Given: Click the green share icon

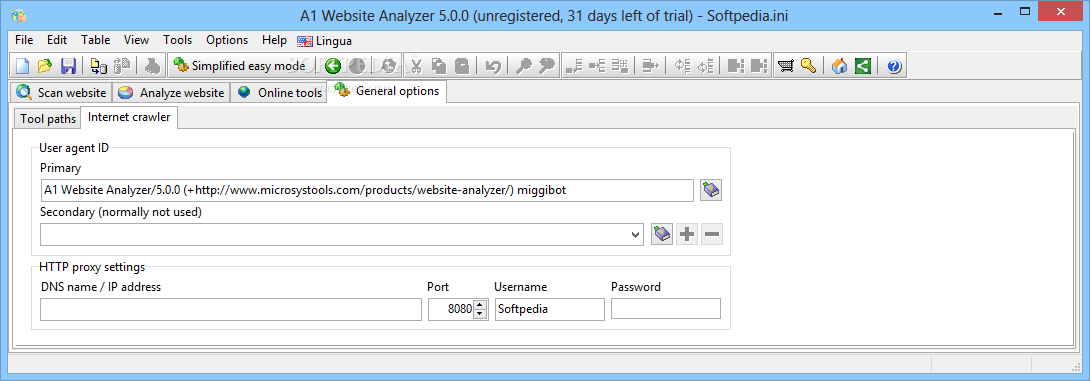Looking at the screenshot, I should tap(863, 66).
